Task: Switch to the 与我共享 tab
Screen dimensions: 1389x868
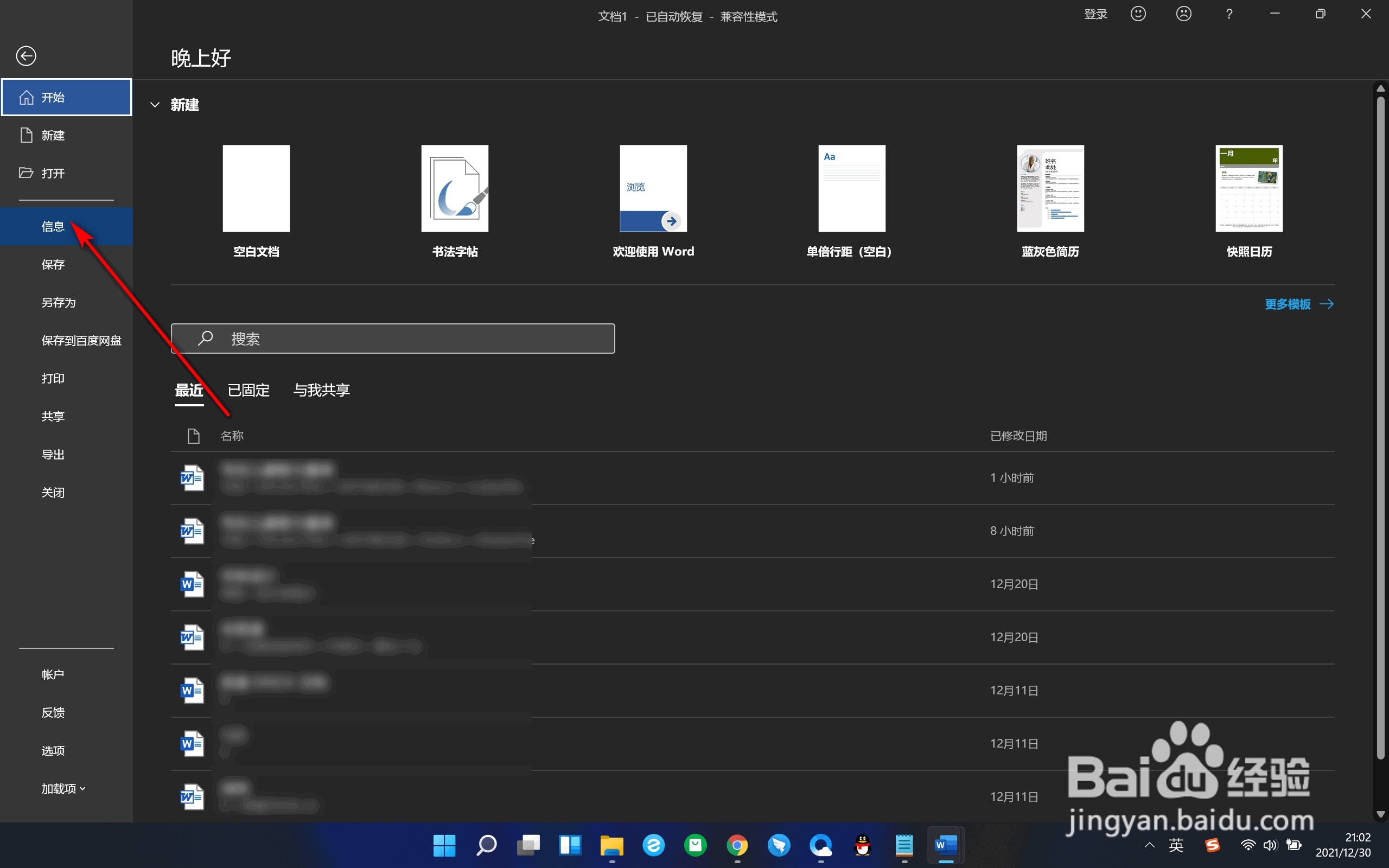Action: pyautogui.click(x=321, y=391)
